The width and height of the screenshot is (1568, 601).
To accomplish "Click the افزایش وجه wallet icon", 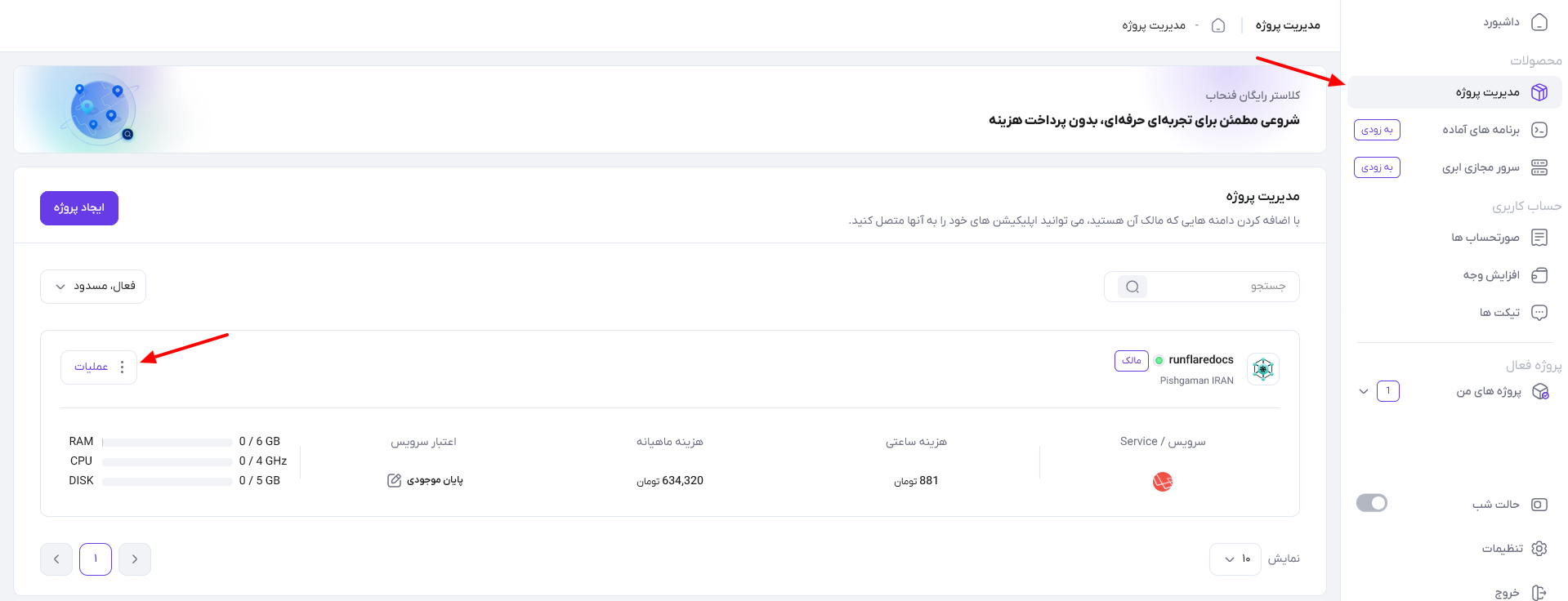I will point(1539,275).
